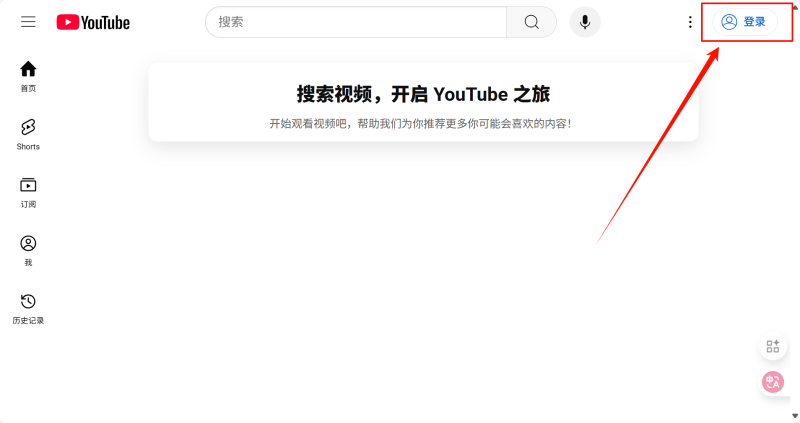Expand the hamburger guide menu
This screenshot has width=800, height=423.
28,22
